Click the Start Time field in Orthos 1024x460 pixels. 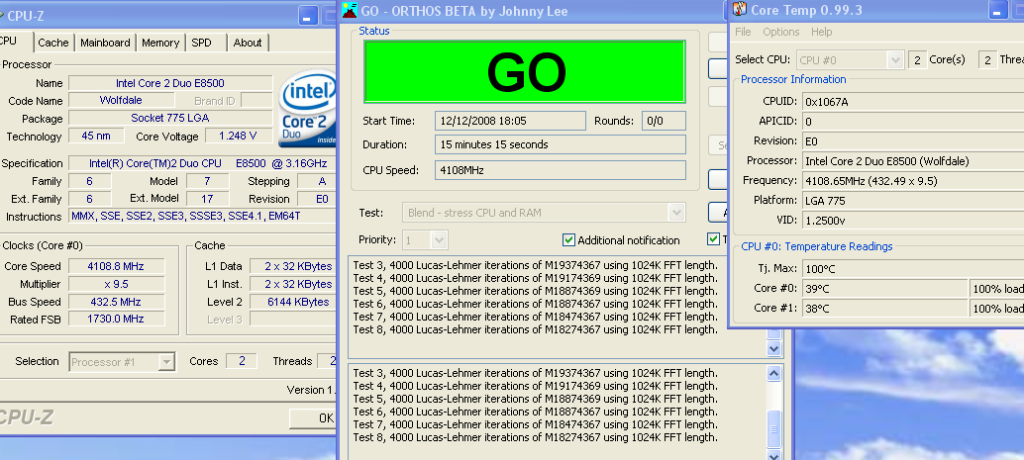[x=510, y=121]
